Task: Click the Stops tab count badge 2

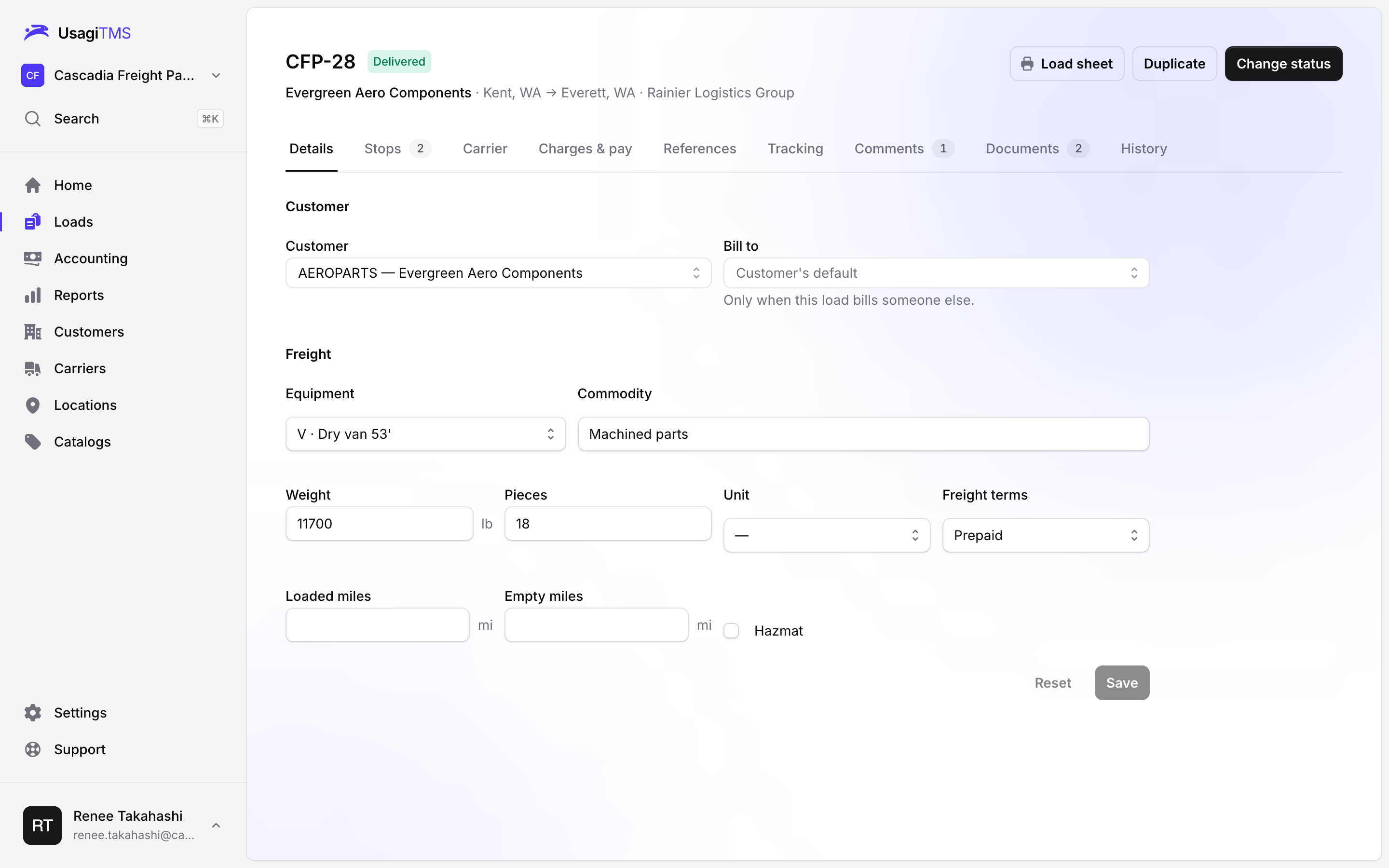Action: pyautogui.click(x=420, y=149)
